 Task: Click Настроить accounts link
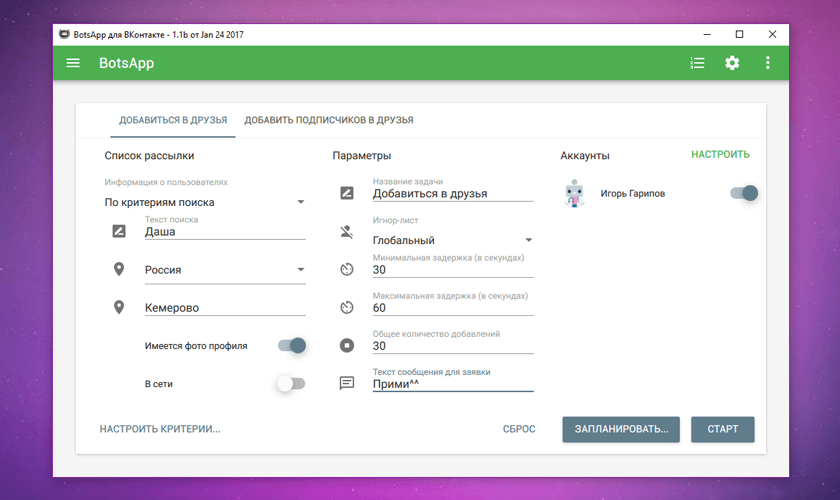[x=720, y=154]
